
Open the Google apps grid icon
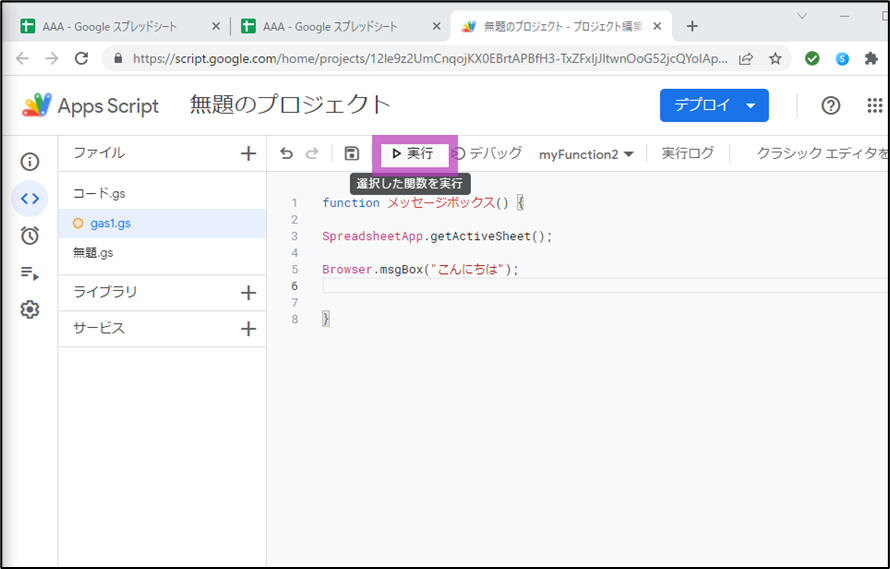click(x=875, y=106)
